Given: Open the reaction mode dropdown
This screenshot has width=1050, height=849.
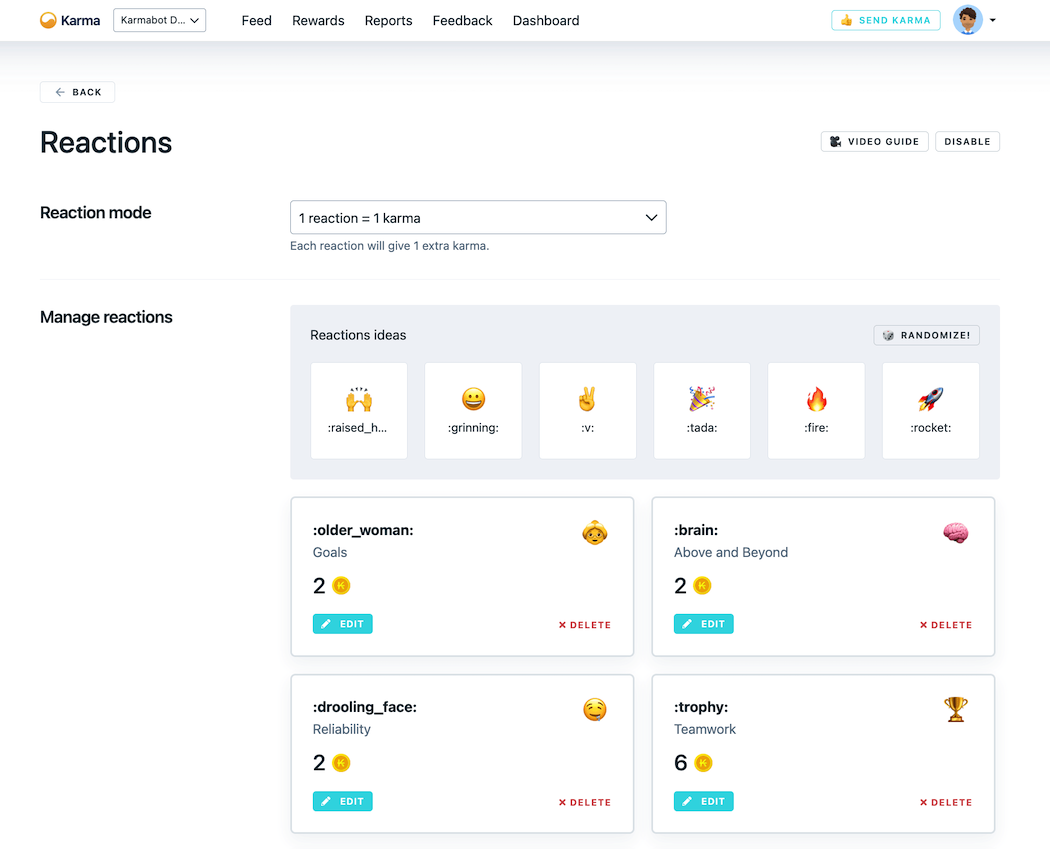Looking at the screenshot, I should [x=477, y=217].
